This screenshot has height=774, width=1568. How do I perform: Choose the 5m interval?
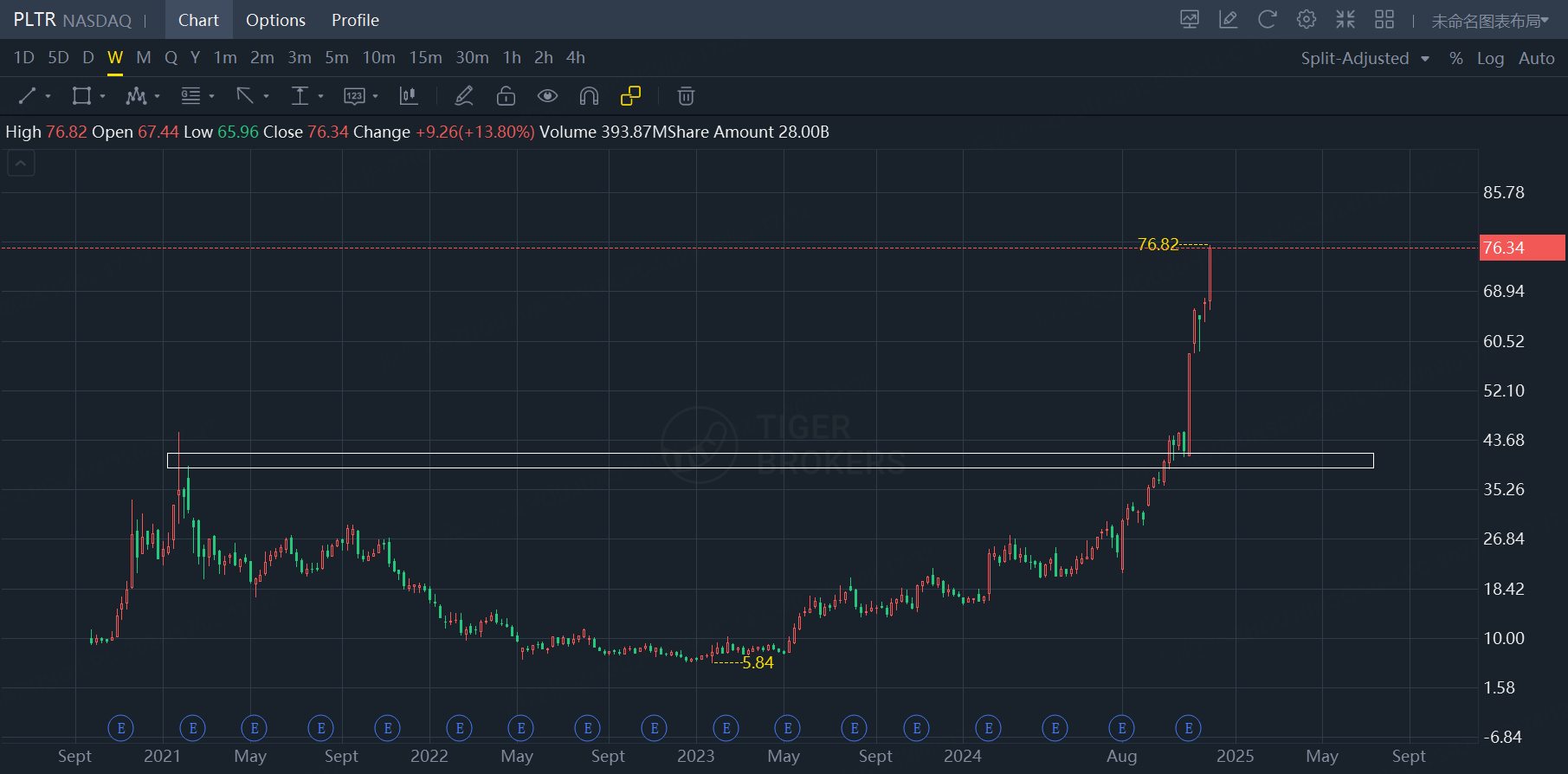click(337, 58)
